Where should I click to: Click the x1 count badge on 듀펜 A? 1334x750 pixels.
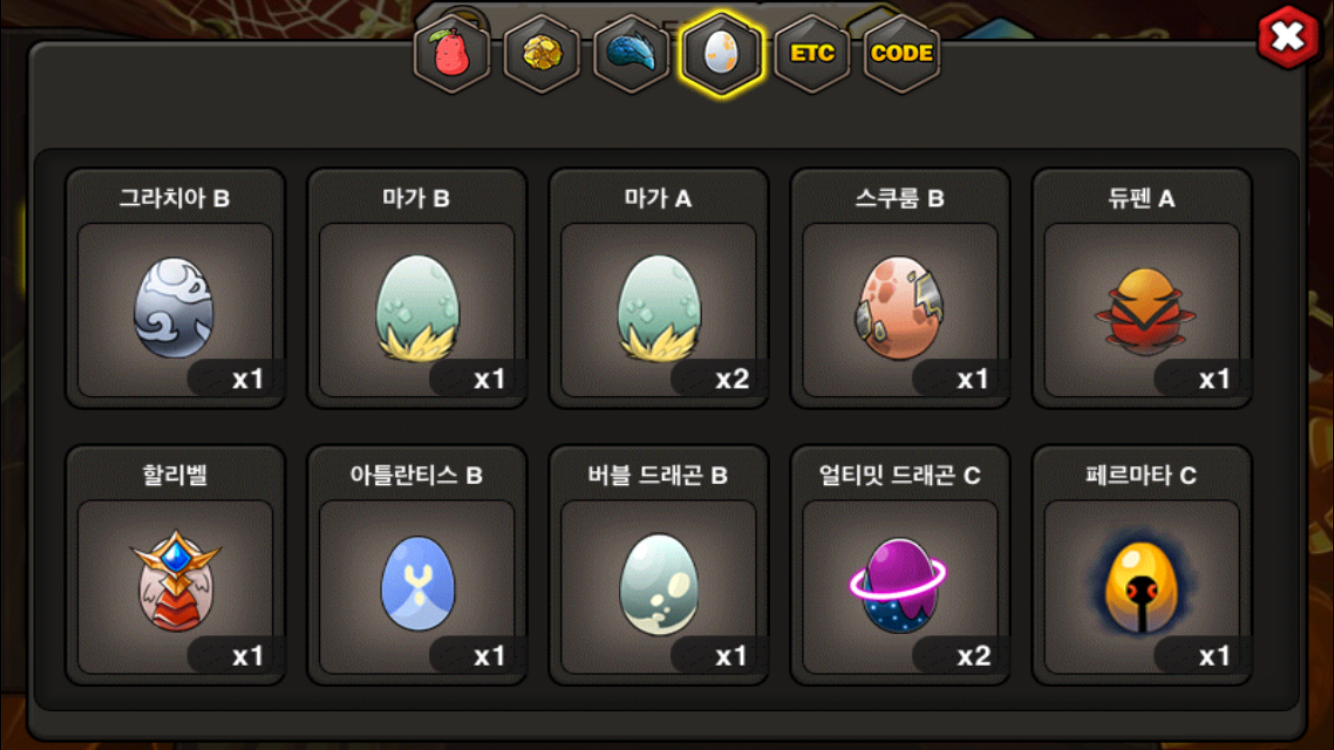click(x=1214, y=379)
